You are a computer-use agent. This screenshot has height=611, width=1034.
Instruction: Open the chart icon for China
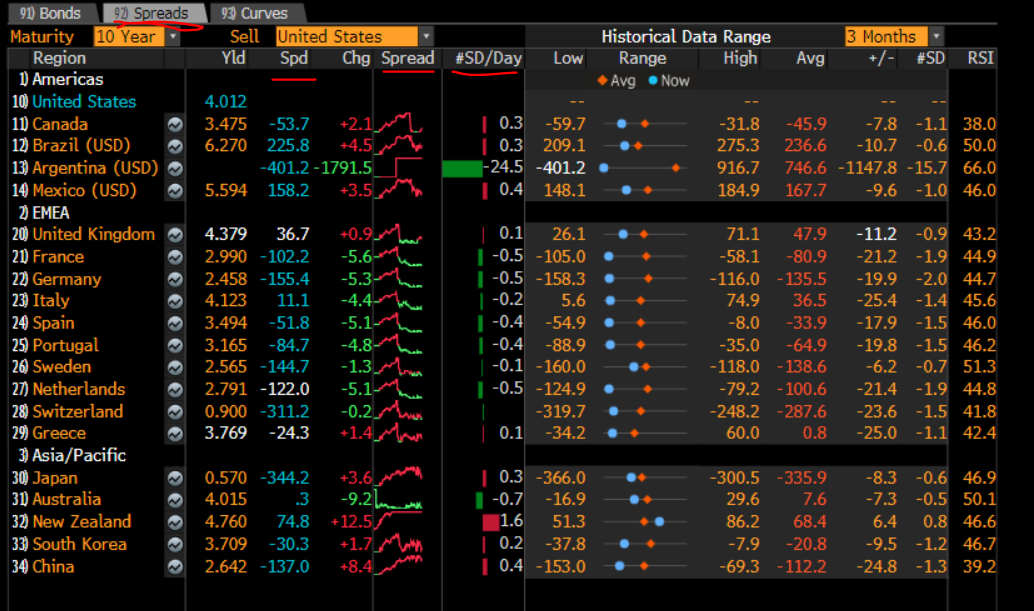tap(175, 567)
